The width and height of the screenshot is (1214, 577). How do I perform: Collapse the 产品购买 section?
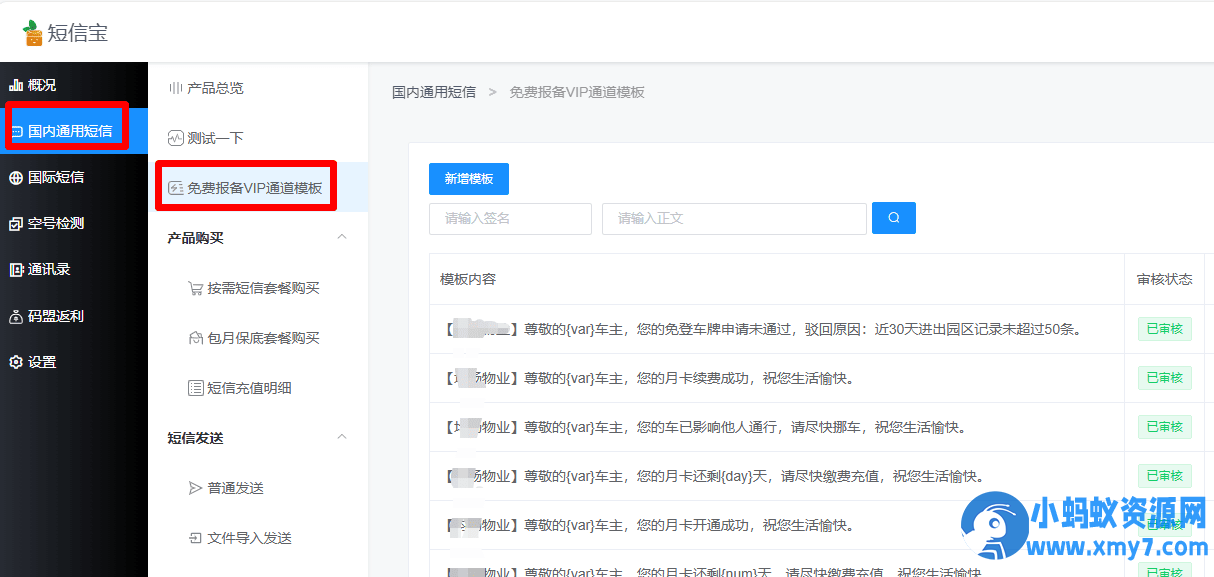point(341,237)
